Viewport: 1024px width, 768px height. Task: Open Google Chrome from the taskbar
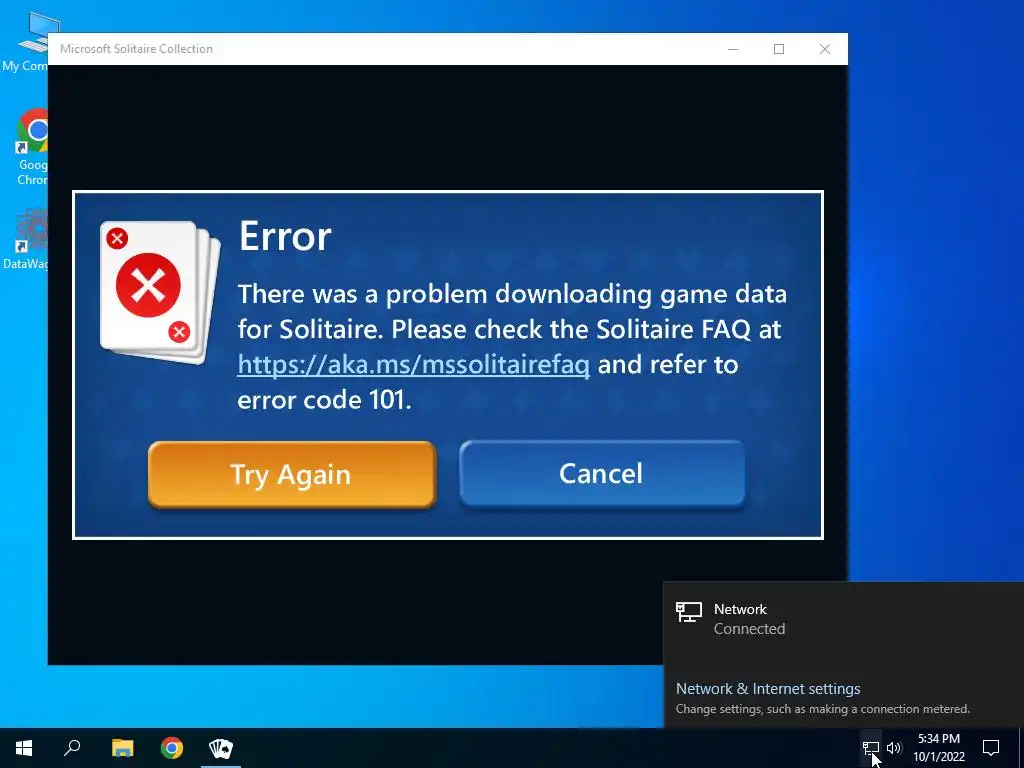172,748
